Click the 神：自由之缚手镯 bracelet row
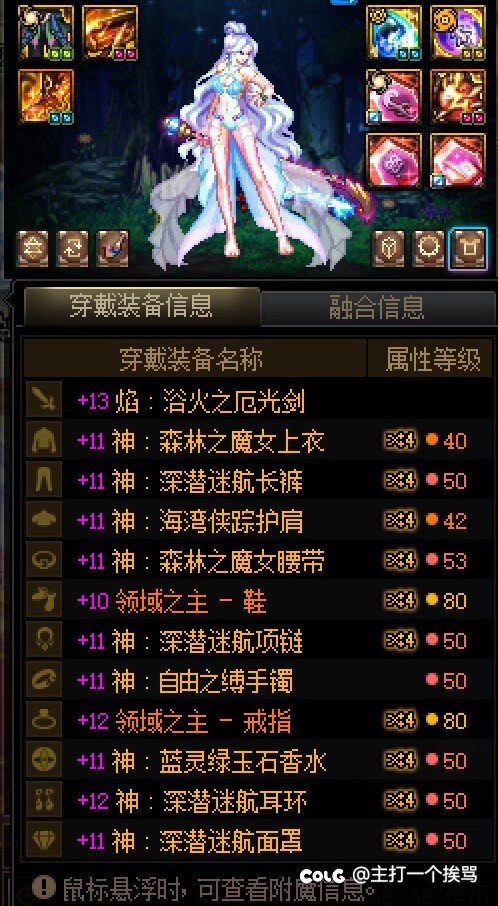The image size is (498, 906). click(259, 681)
